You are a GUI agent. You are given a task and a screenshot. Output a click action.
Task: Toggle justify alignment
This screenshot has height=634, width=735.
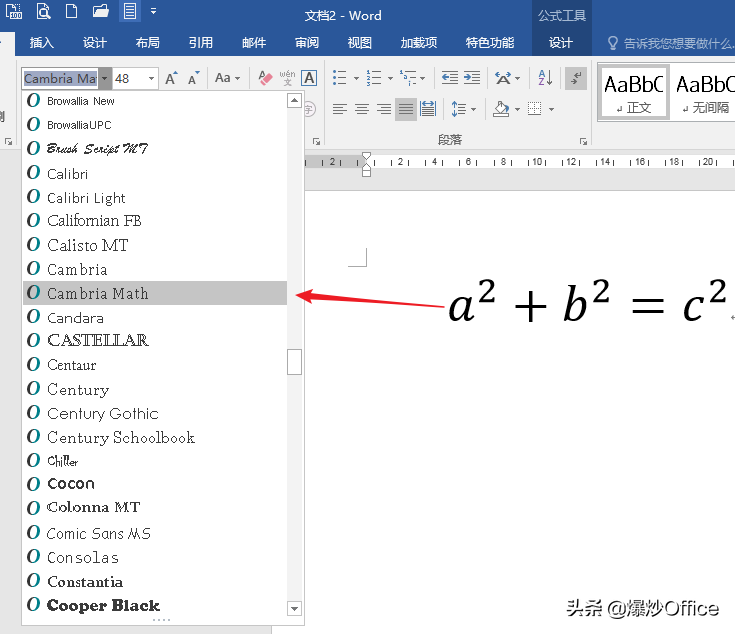pyautogui.click(x=406, y=110)
